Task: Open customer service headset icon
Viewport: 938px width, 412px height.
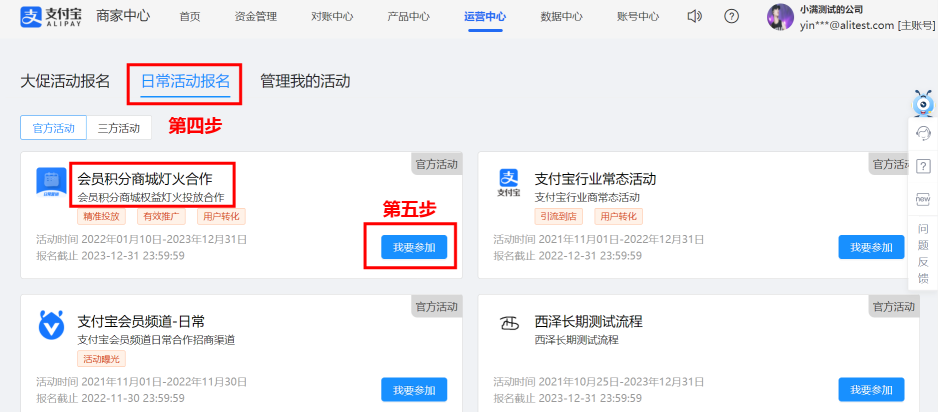Action: coord(924,132)
